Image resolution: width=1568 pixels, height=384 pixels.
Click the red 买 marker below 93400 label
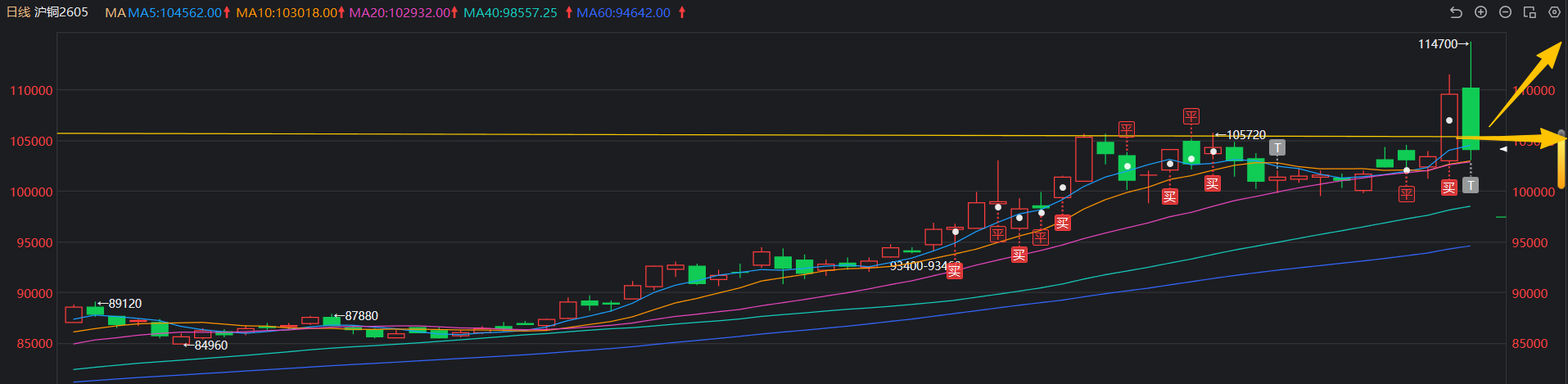(x=955, y=272)
